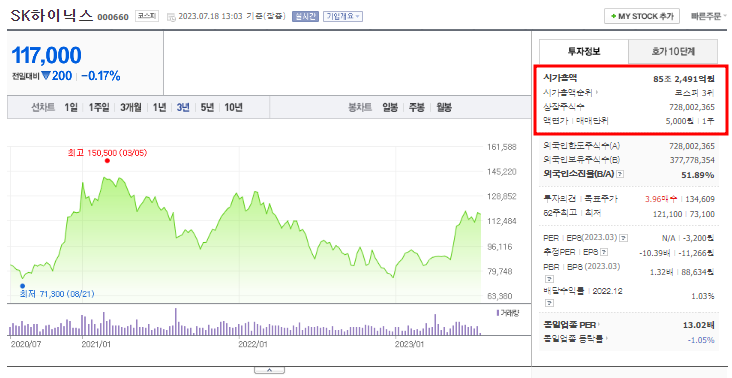Click the red 최고 150,500 marker dot
Screen dimensions: 732x378
click(x=107, y=161)
